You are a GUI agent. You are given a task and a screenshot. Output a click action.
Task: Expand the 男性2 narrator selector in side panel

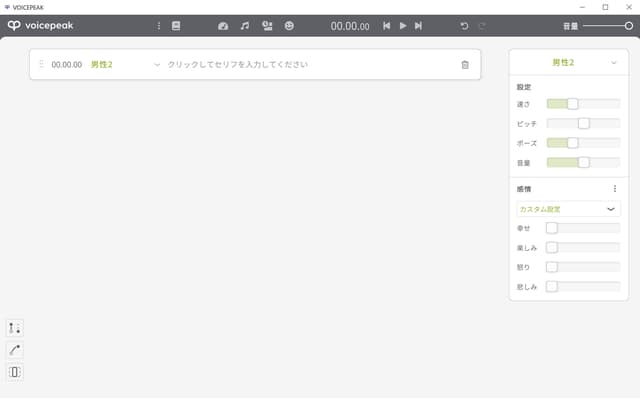(x=569, y=62)
